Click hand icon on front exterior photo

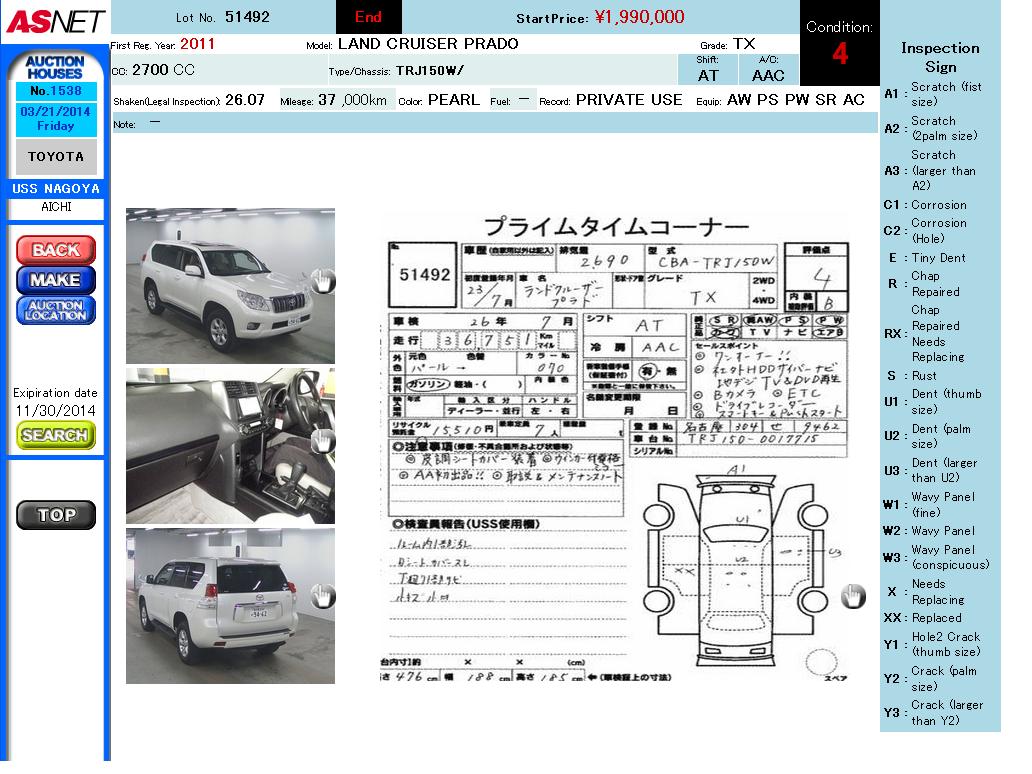322,282
